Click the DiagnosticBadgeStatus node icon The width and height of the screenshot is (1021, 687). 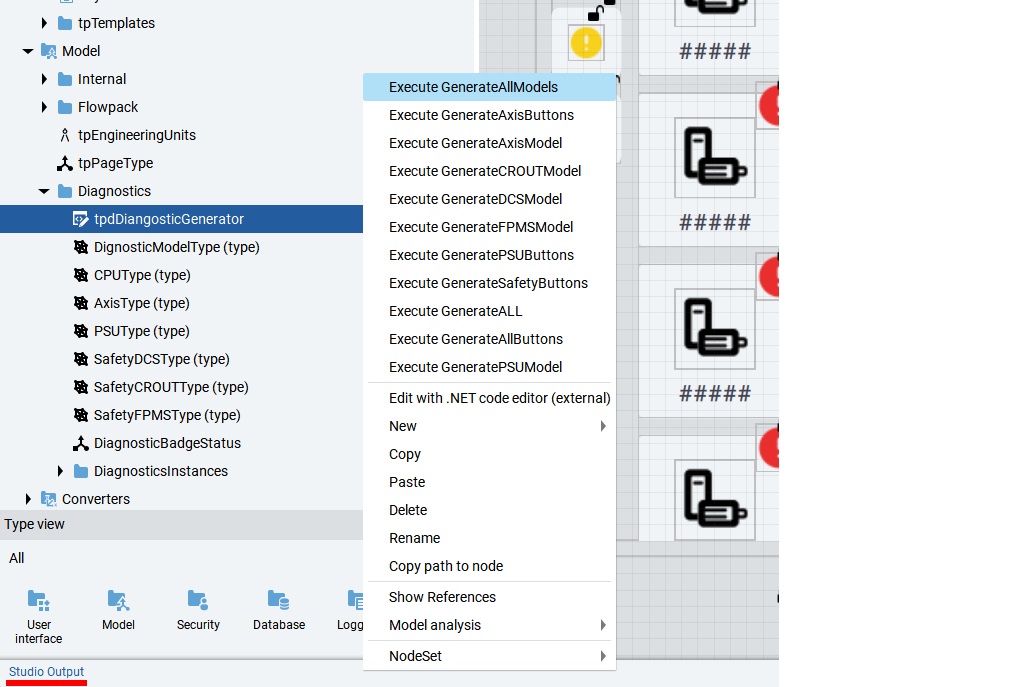click(81, 443)
